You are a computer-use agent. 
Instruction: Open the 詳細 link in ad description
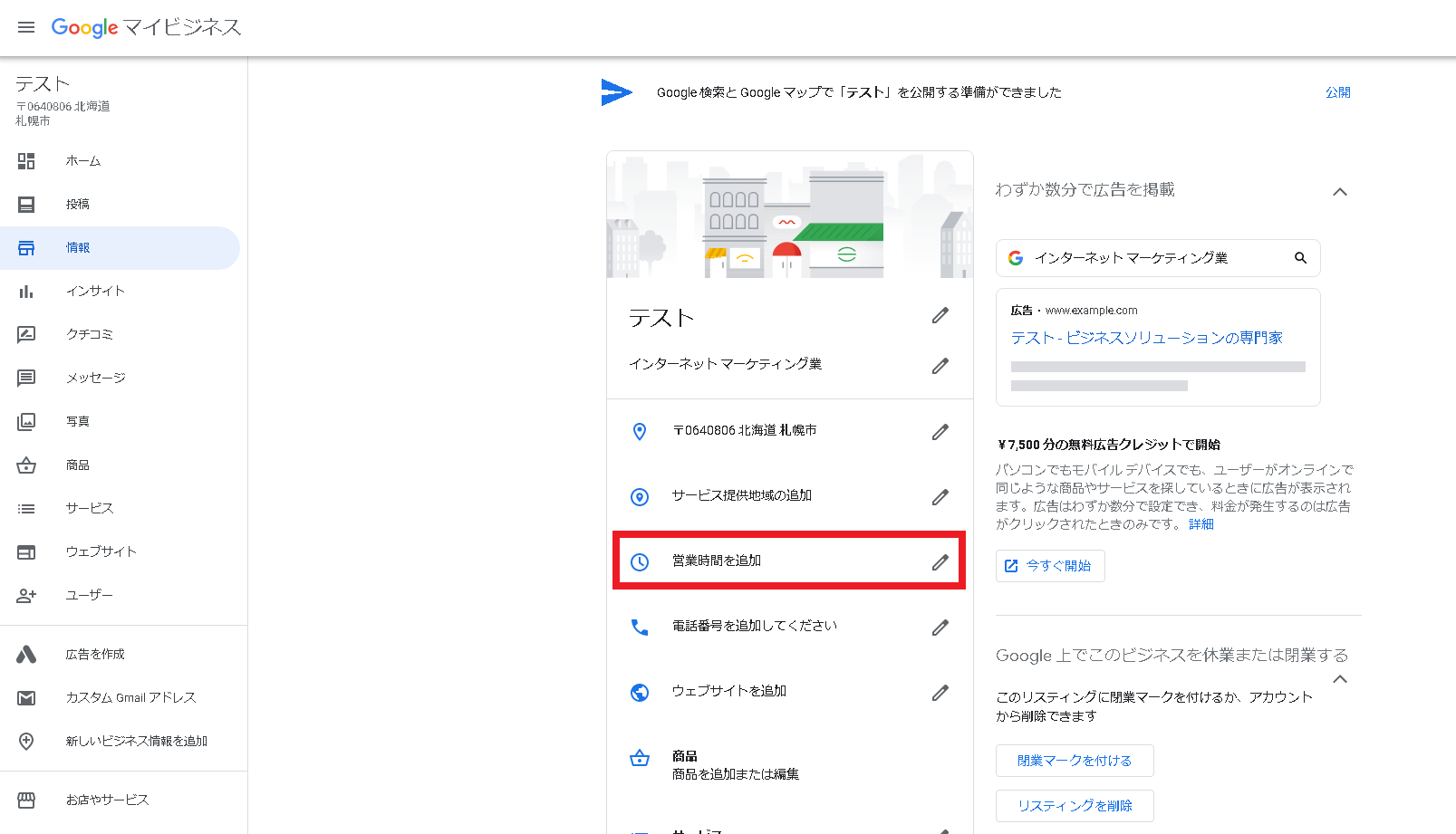point(1201,524)
